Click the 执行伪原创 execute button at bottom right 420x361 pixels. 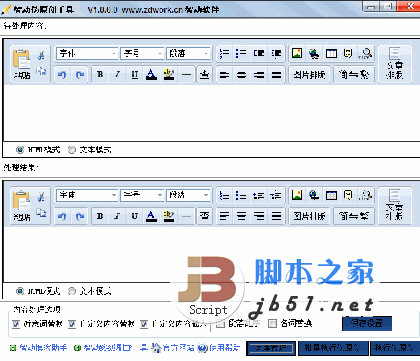tap(394, 348)
